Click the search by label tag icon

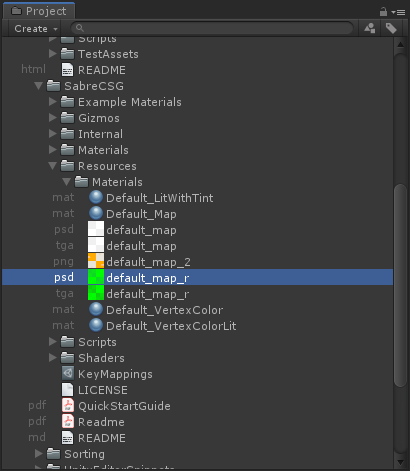click(391, 28)
